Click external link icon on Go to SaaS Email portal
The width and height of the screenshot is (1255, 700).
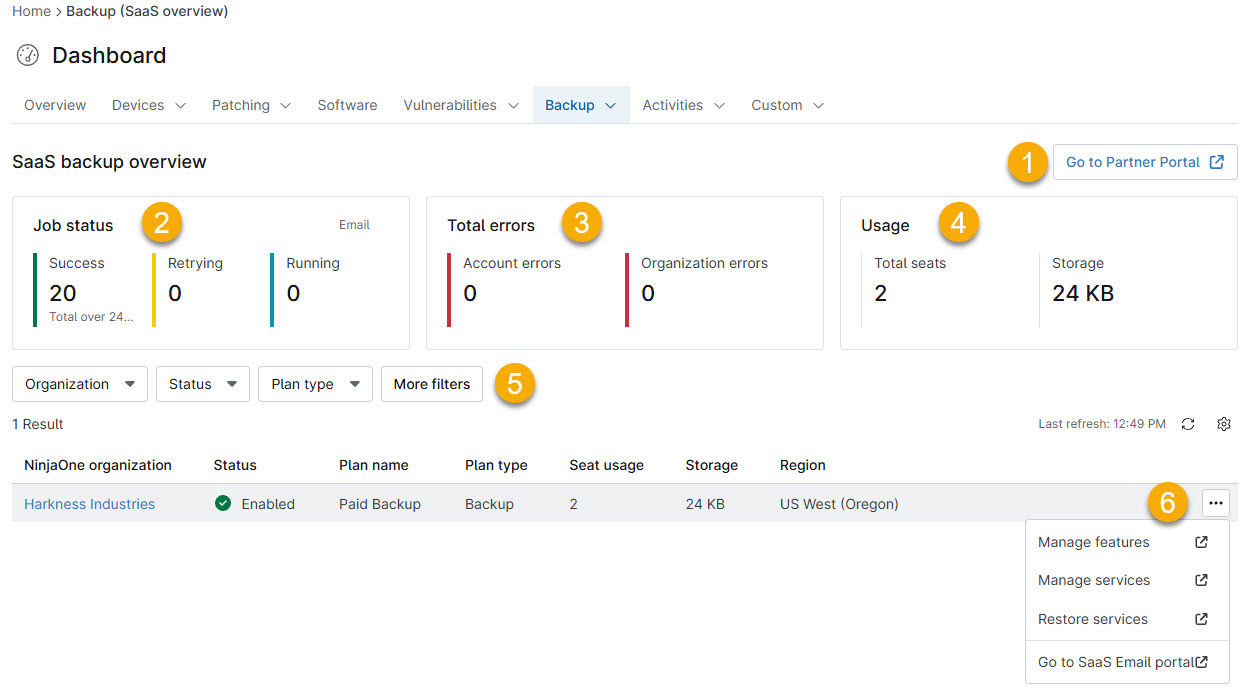click(1202, 662)
